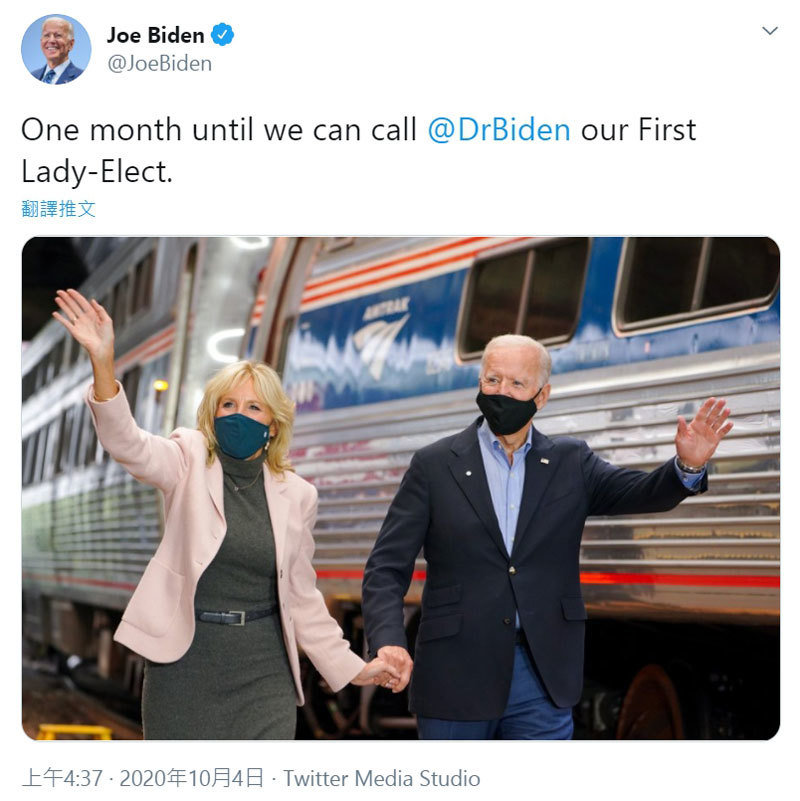The image size is (800, 801).
Task: Open the attached train platform photo
Action: point(401,488)
